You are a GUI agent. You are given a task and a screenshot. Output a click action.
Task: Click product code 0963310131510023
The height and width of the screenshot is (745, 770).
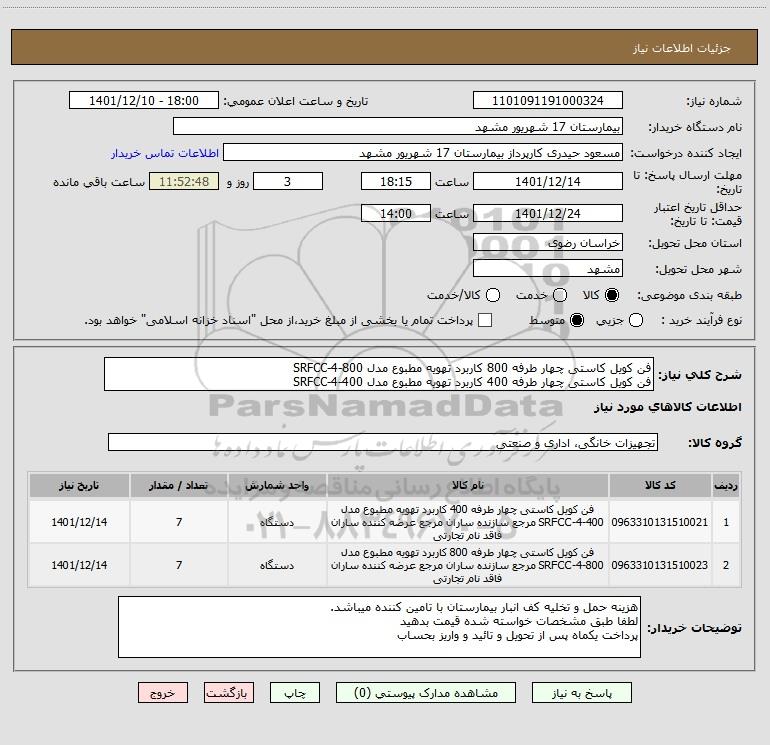(x=660, y=565)
